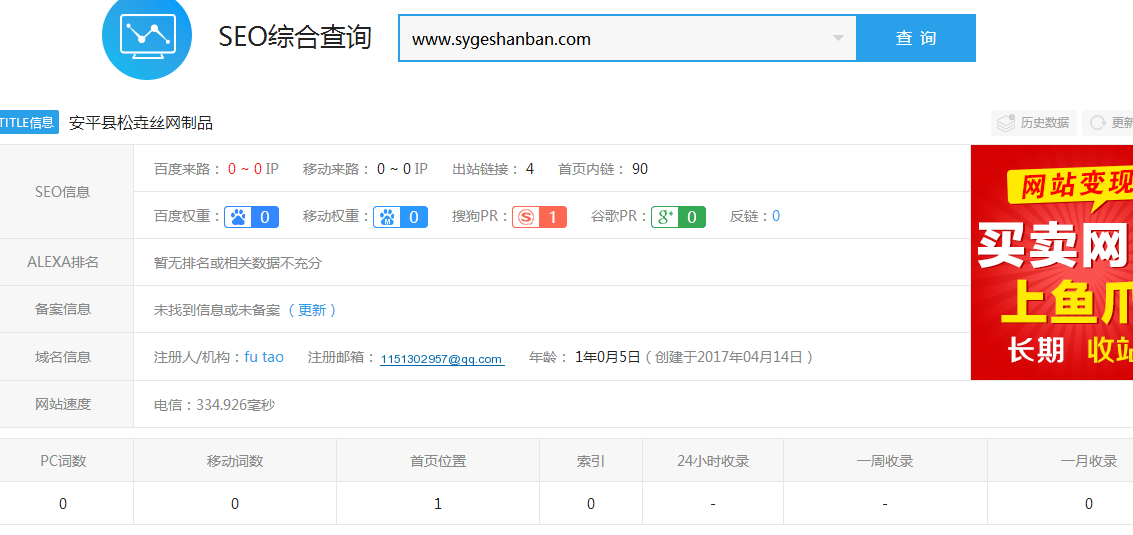Image resolution: width=1133 pixels, height=535 pixels.
Task: Click the 首页位置 value 1
Action: pos(438,504)
